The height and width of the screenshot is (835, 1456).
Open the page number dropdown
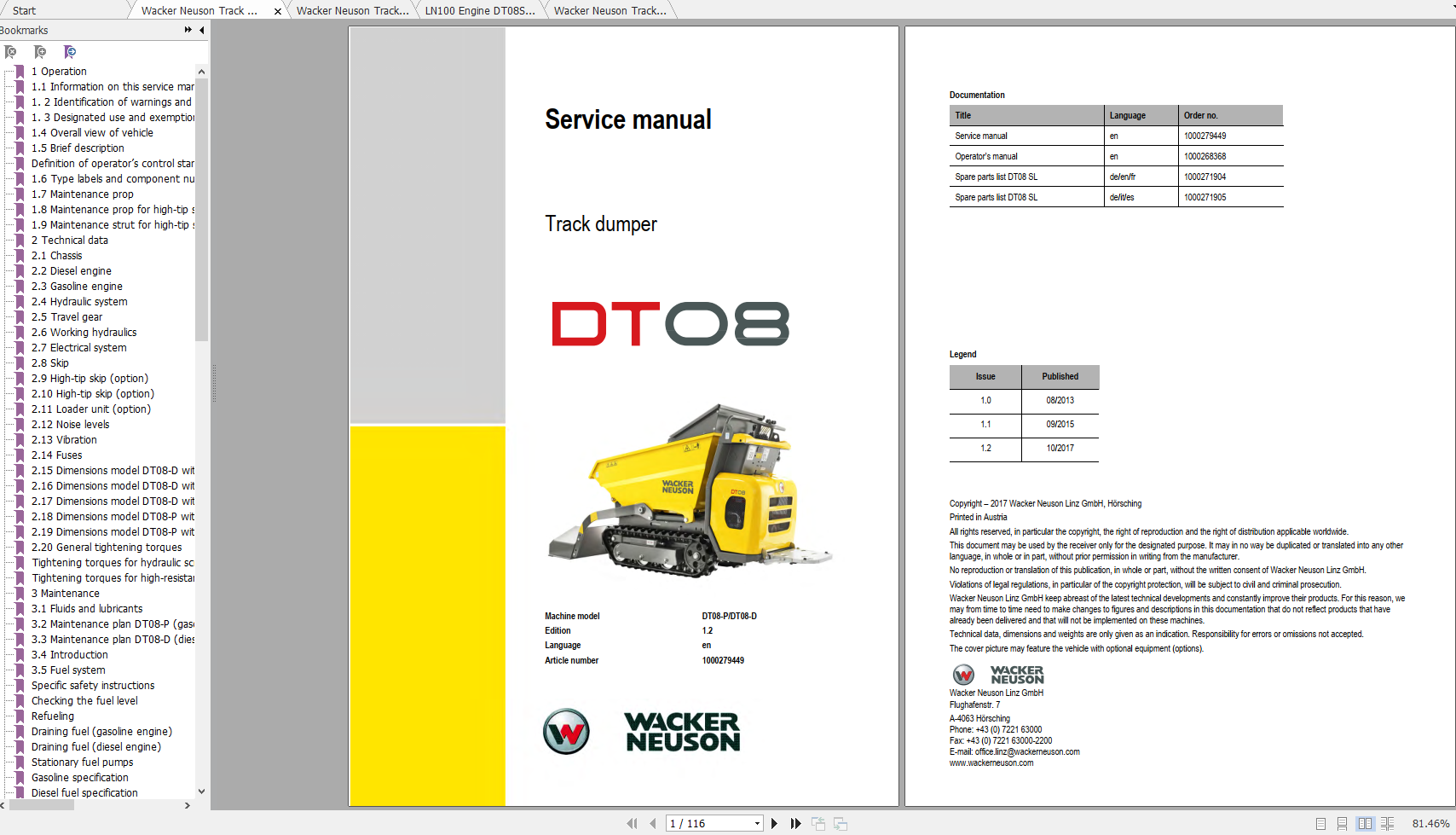[757, 824]
